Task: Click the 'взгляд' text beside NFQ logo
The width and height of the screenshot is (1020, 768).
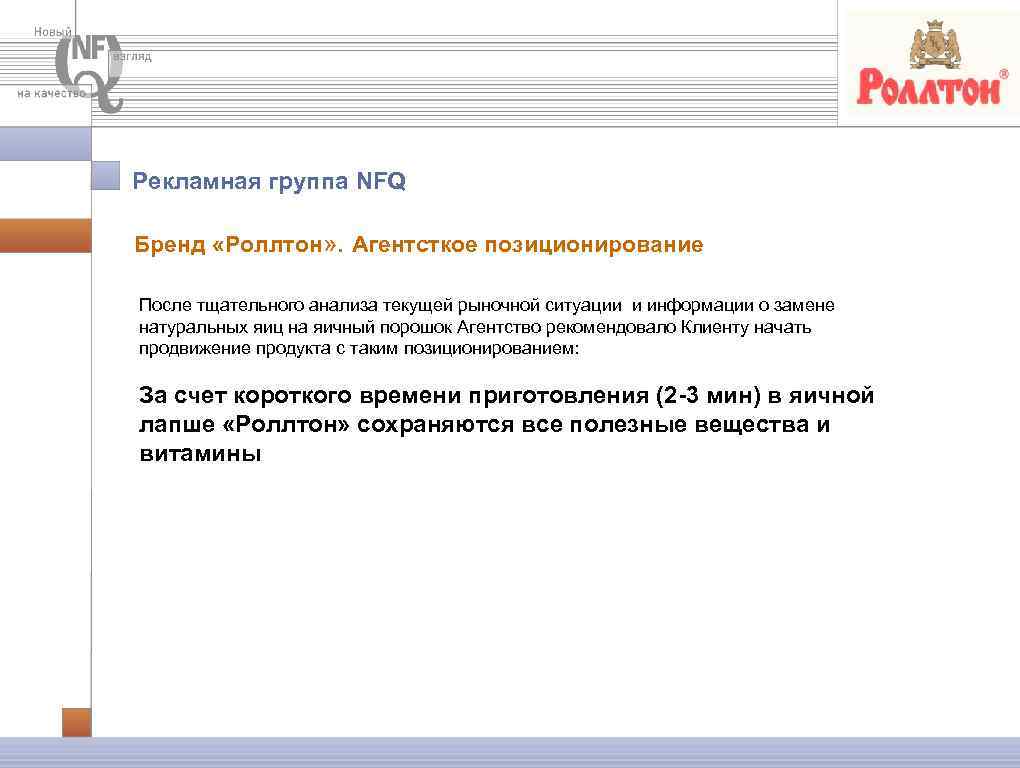Action: [x=133, y=57]
